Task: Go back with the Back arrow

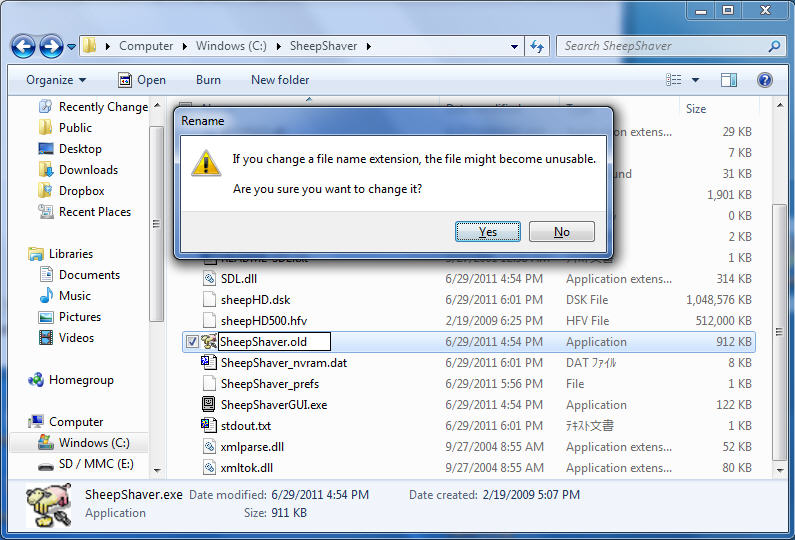Action: (23, 47)
